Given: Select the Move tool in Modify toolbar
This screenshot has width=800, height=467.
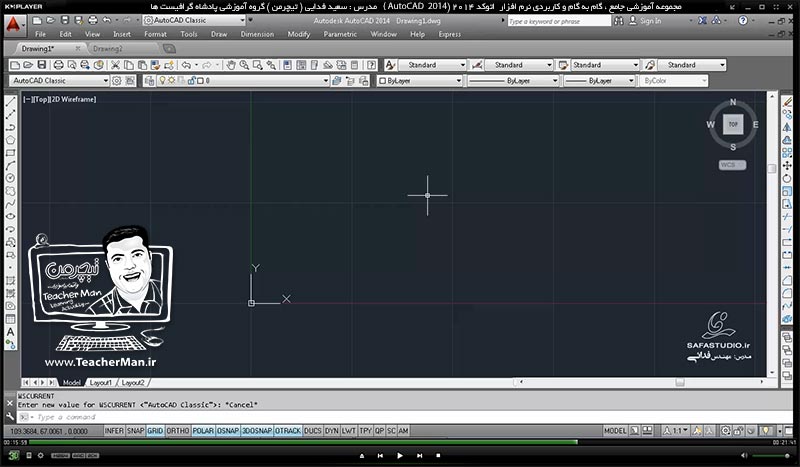Looking at the screenshot, I should (x=787, y=165).
